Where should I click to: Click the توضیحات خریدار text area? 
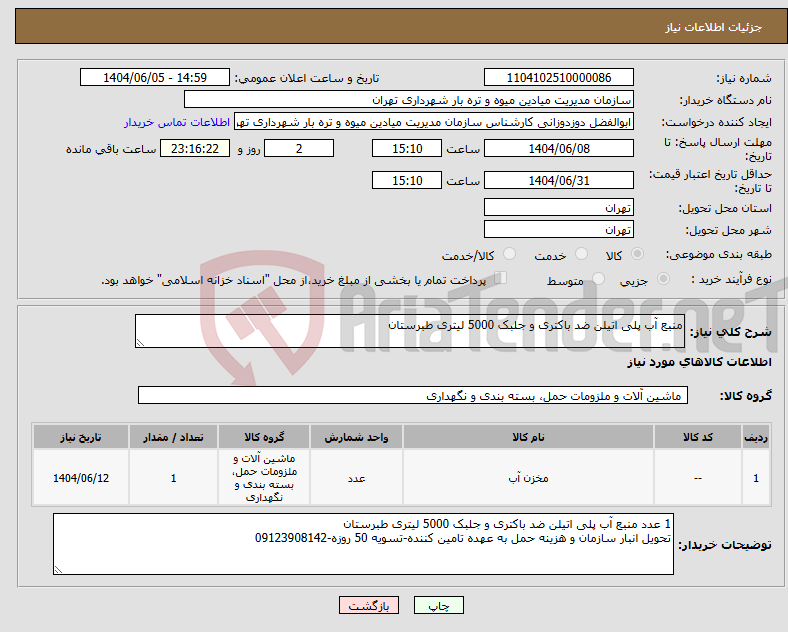363,544
